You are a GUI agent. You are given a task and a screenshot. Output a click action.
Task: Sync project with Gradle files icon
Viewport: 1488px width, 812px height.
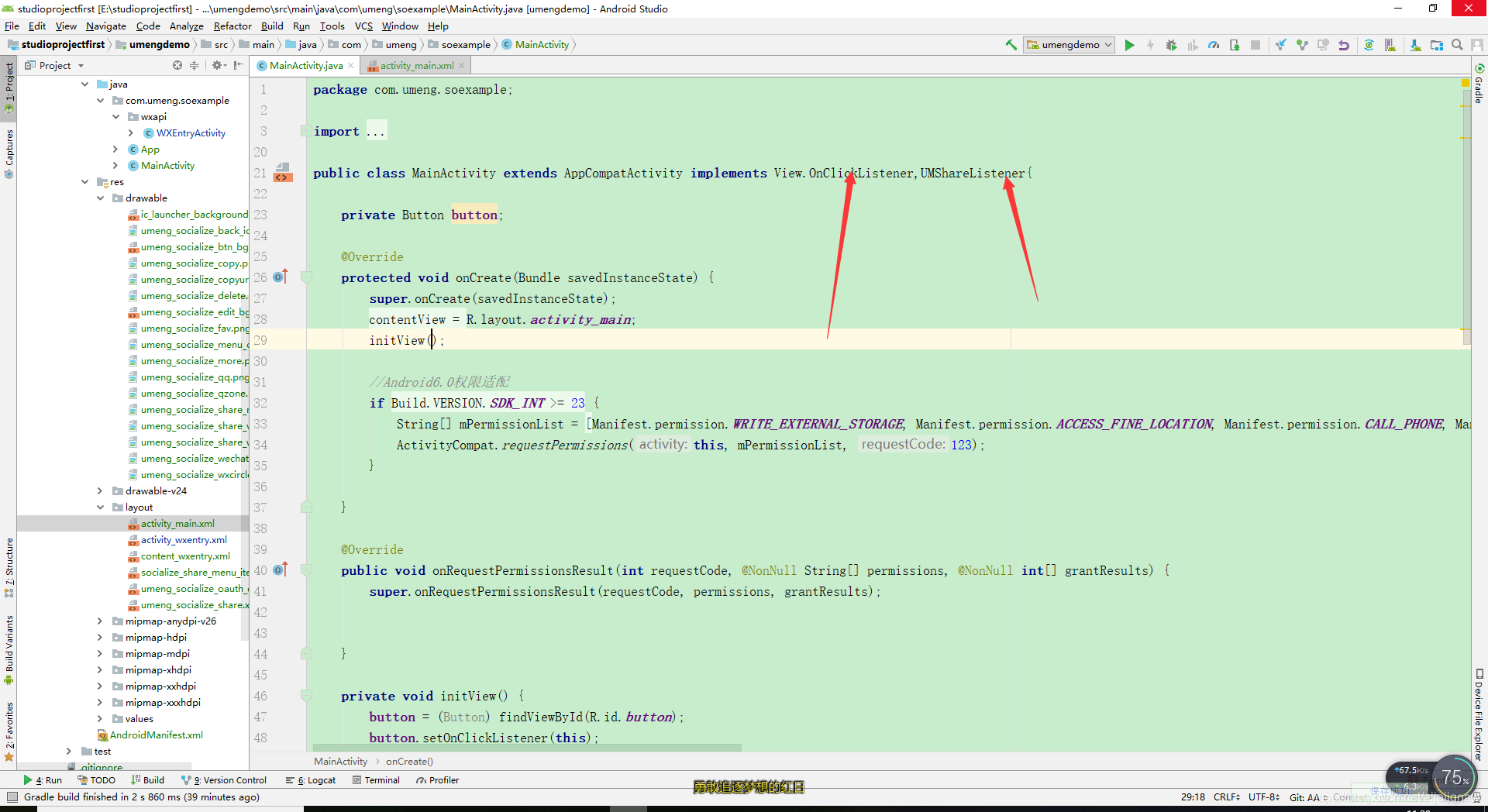click(x=1369, y=45)
